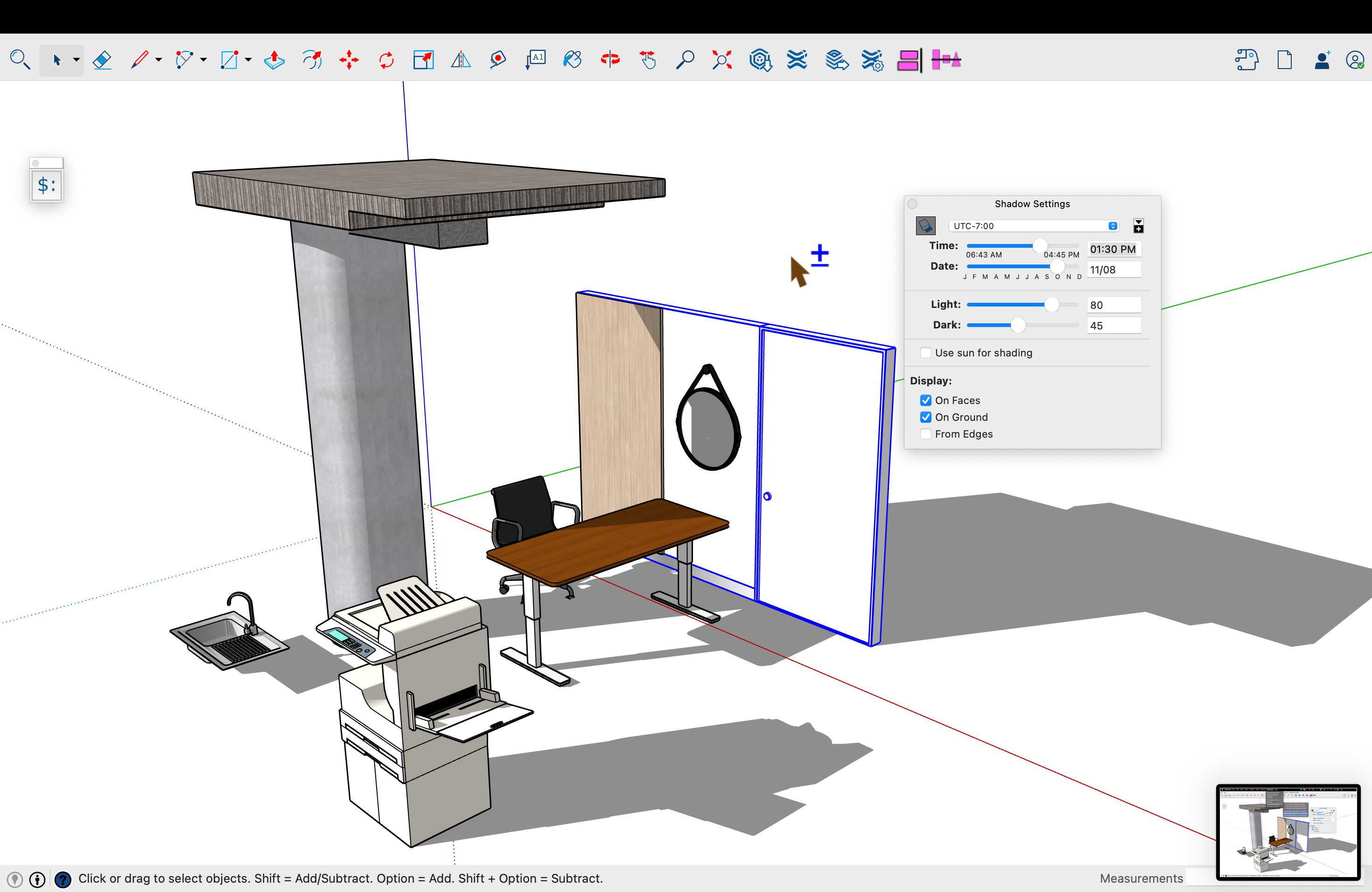Enable From Edges shadows
1372x892 pixels.
click(926, 434)
